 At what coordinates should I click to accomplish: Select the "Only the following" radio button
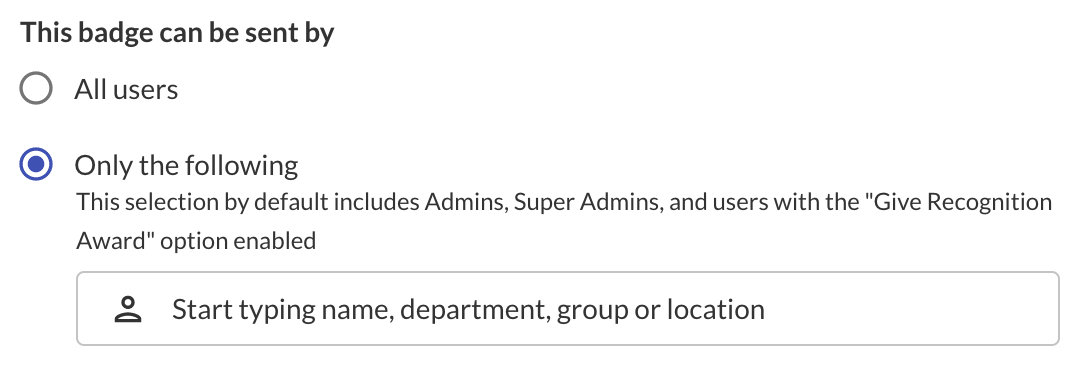[35, 165]
